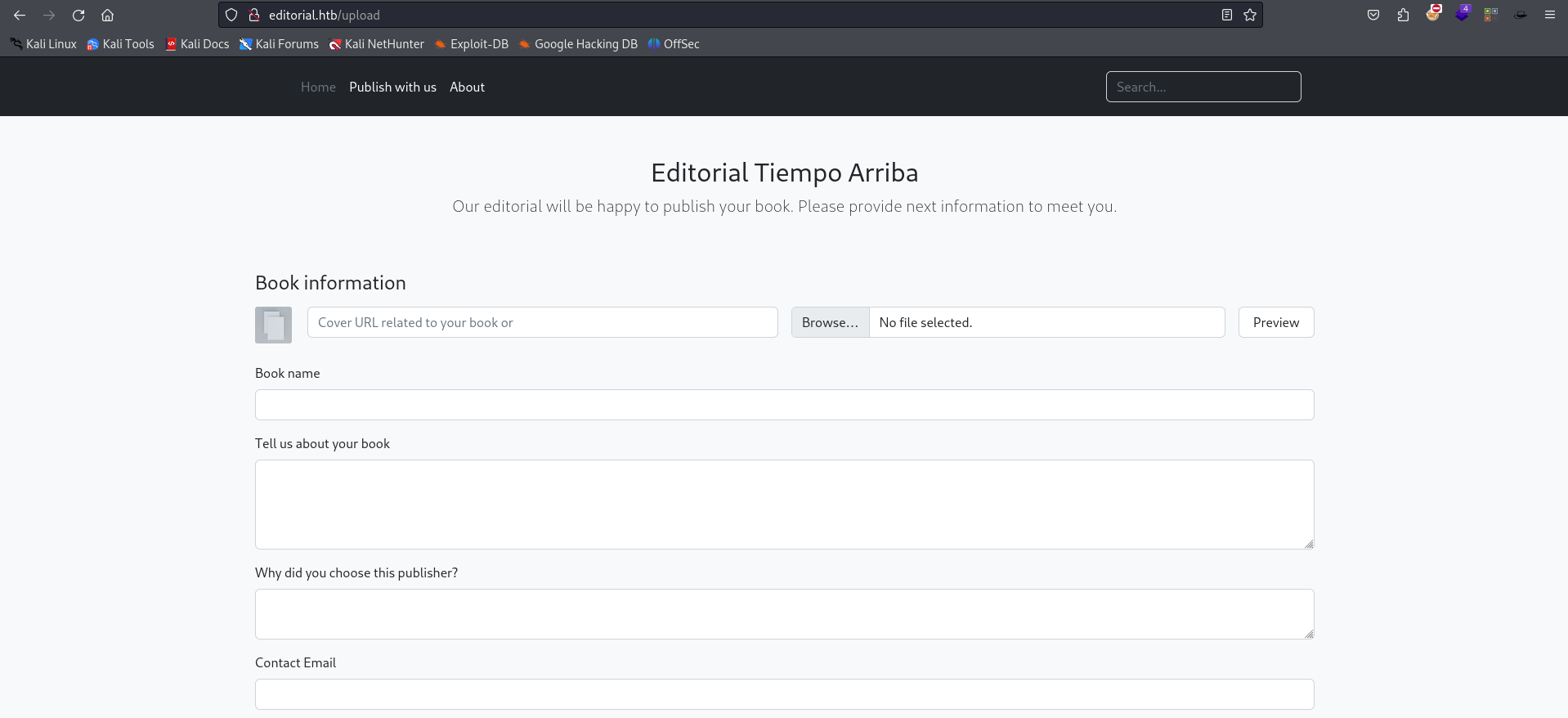Open the About nav page
The height and width of the screenshot is (718, 1568).
[467, 87]
